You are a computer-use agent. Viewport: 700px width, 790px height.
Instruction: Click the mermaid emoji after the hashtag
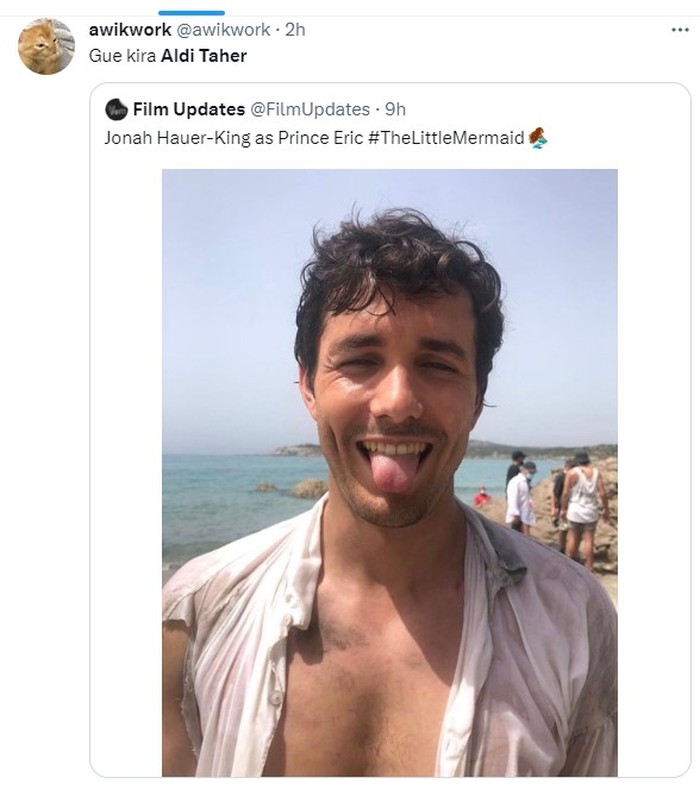coord(537,137)
